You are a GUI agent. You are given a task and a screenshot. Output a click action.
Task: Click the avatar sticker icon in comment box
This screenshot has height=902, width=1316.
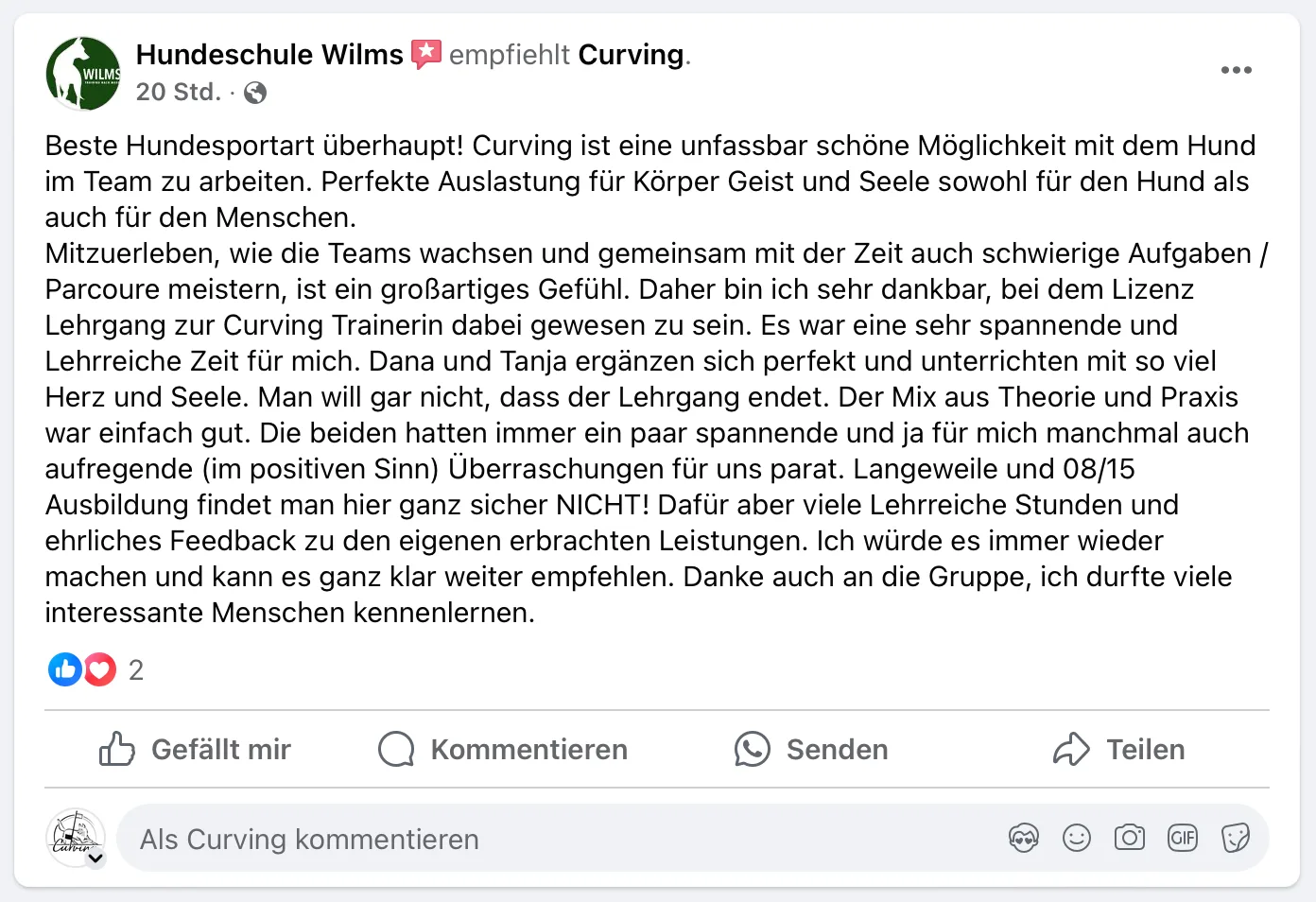click(1023, 838)
